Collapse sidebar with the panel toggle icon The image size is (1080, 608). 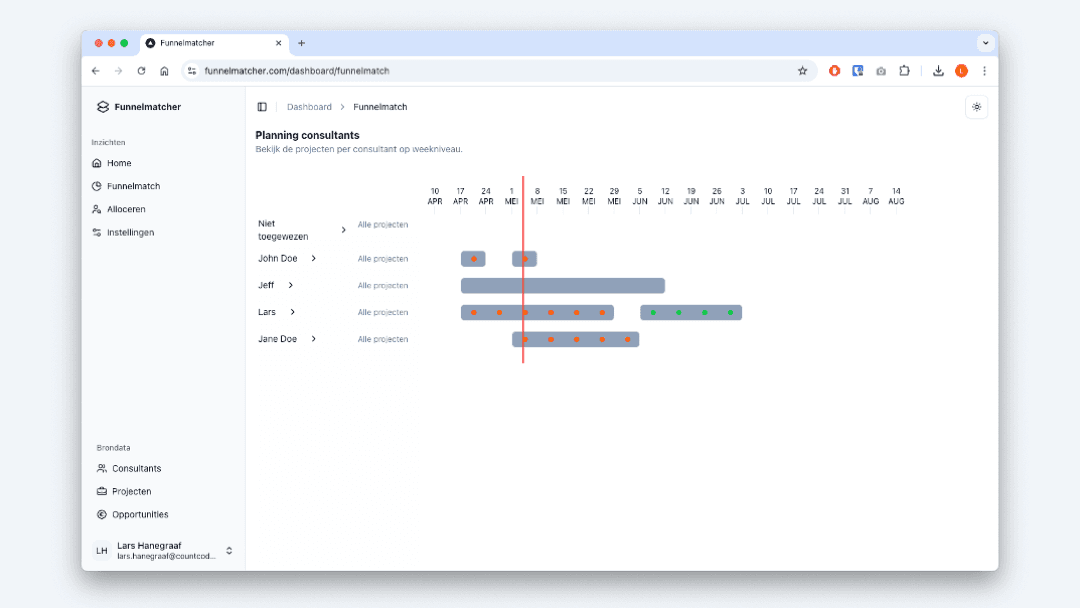262,107
